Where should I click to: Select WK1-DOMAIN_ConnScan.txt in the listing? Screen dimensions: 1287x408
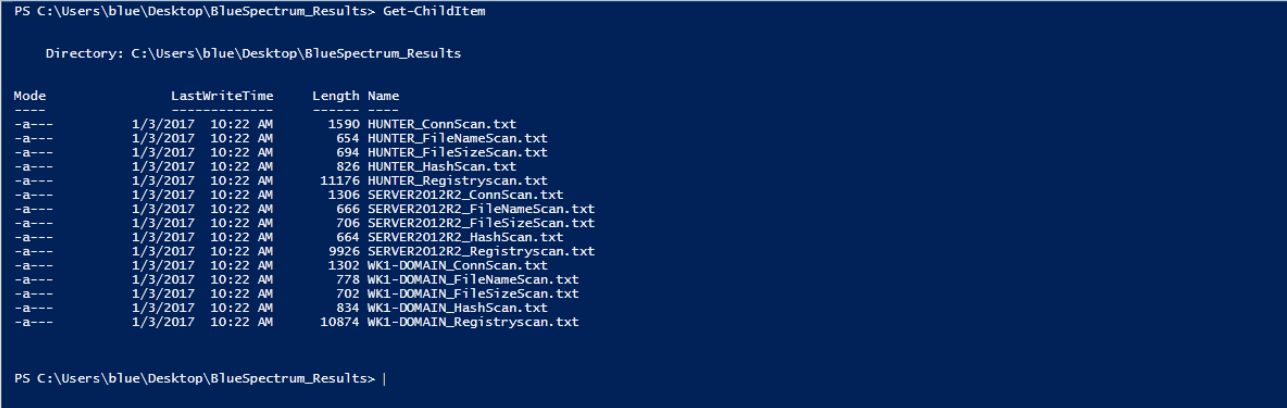(457, 266)
